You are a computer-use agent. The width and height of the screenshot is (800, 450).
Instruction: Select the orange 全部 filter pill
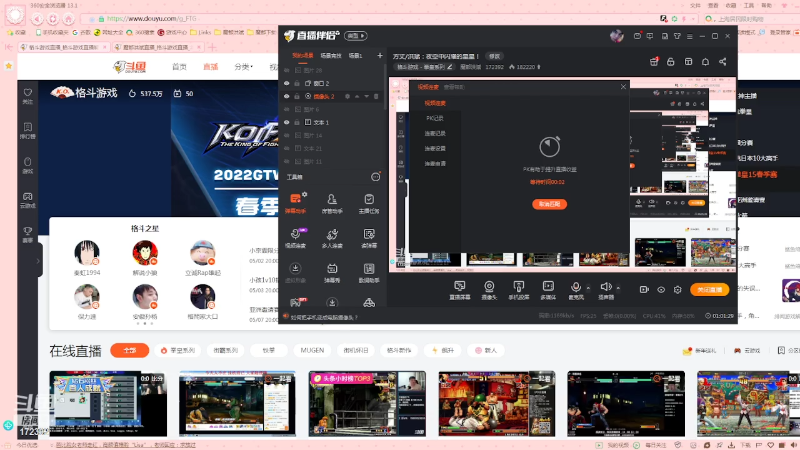tap(130, 351)
